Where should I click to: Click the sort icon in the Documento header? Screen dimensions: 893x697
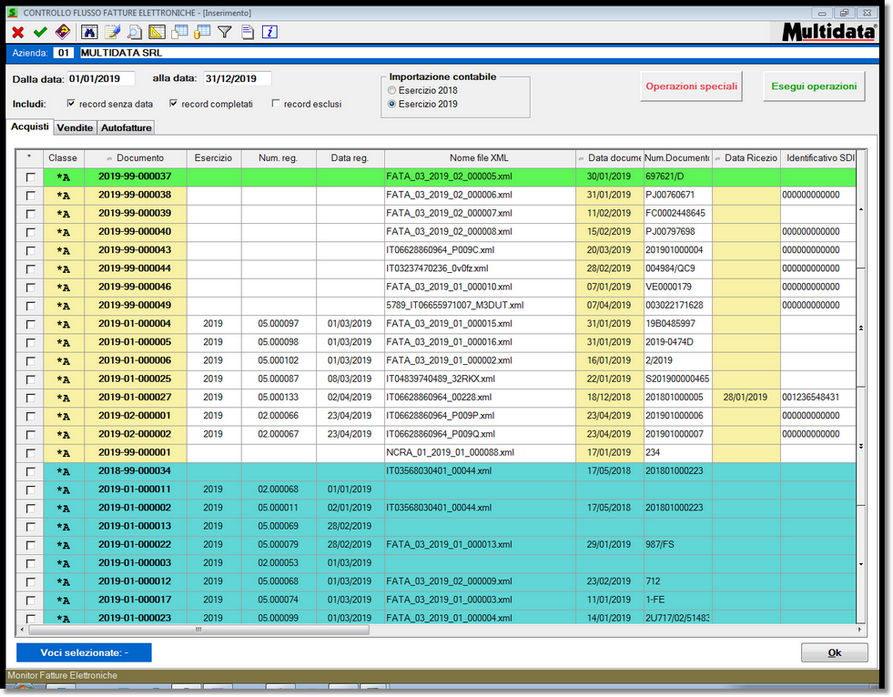109,159
